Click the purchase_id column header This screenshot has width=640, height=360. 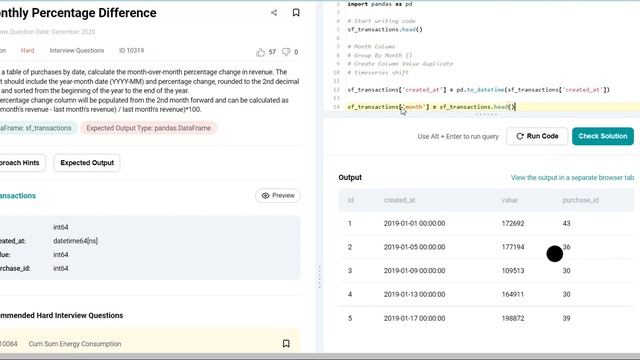[x=580, y=200]
